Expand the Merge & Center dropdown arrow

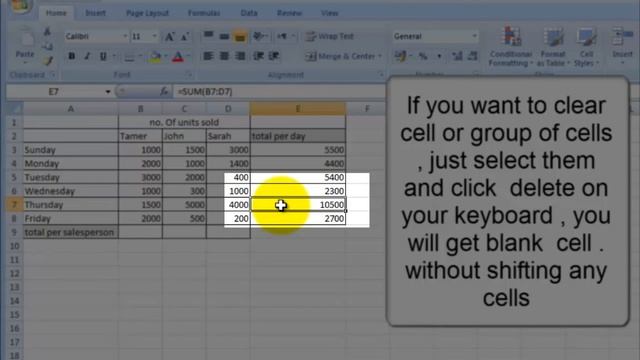[x=380, y=56]
